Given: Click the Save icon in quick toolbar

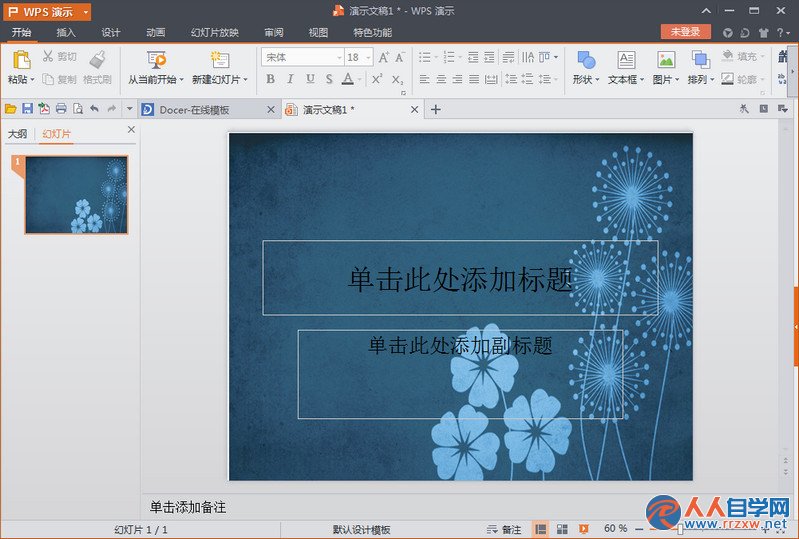Looking at the screenshot, I should coord(28,109).
